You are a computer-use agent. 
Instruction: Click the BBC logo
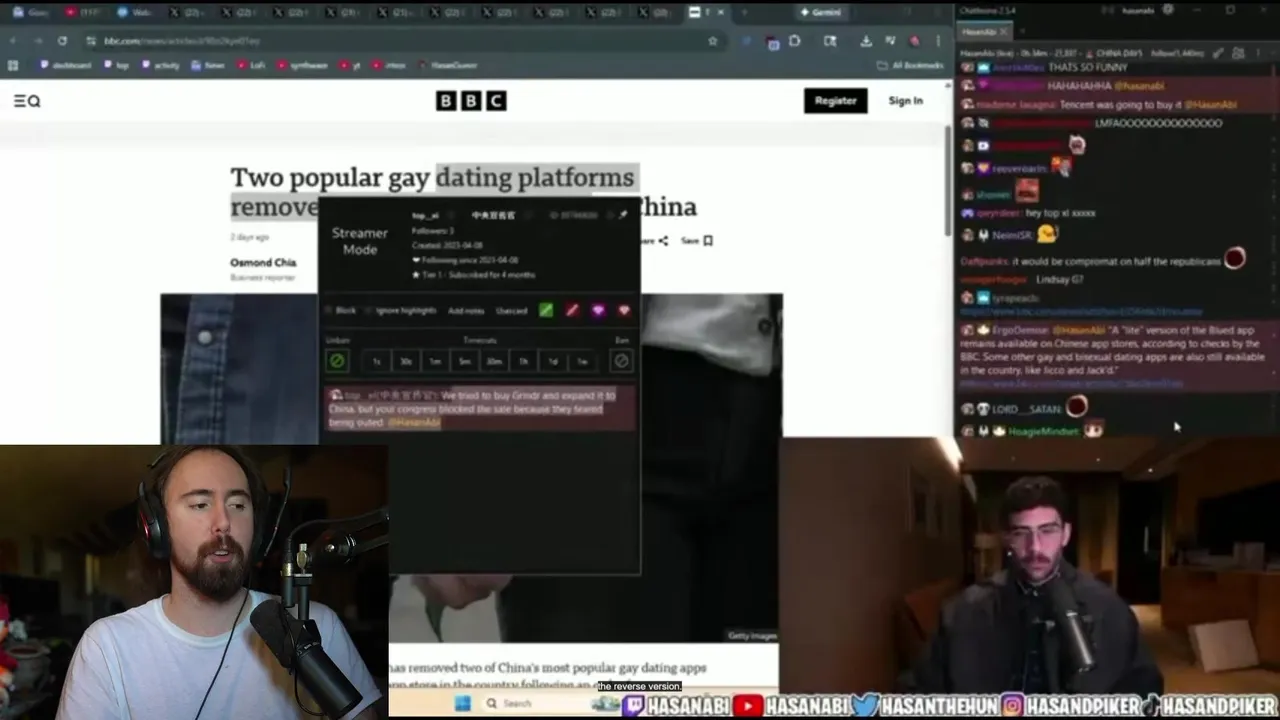(471, 100)
